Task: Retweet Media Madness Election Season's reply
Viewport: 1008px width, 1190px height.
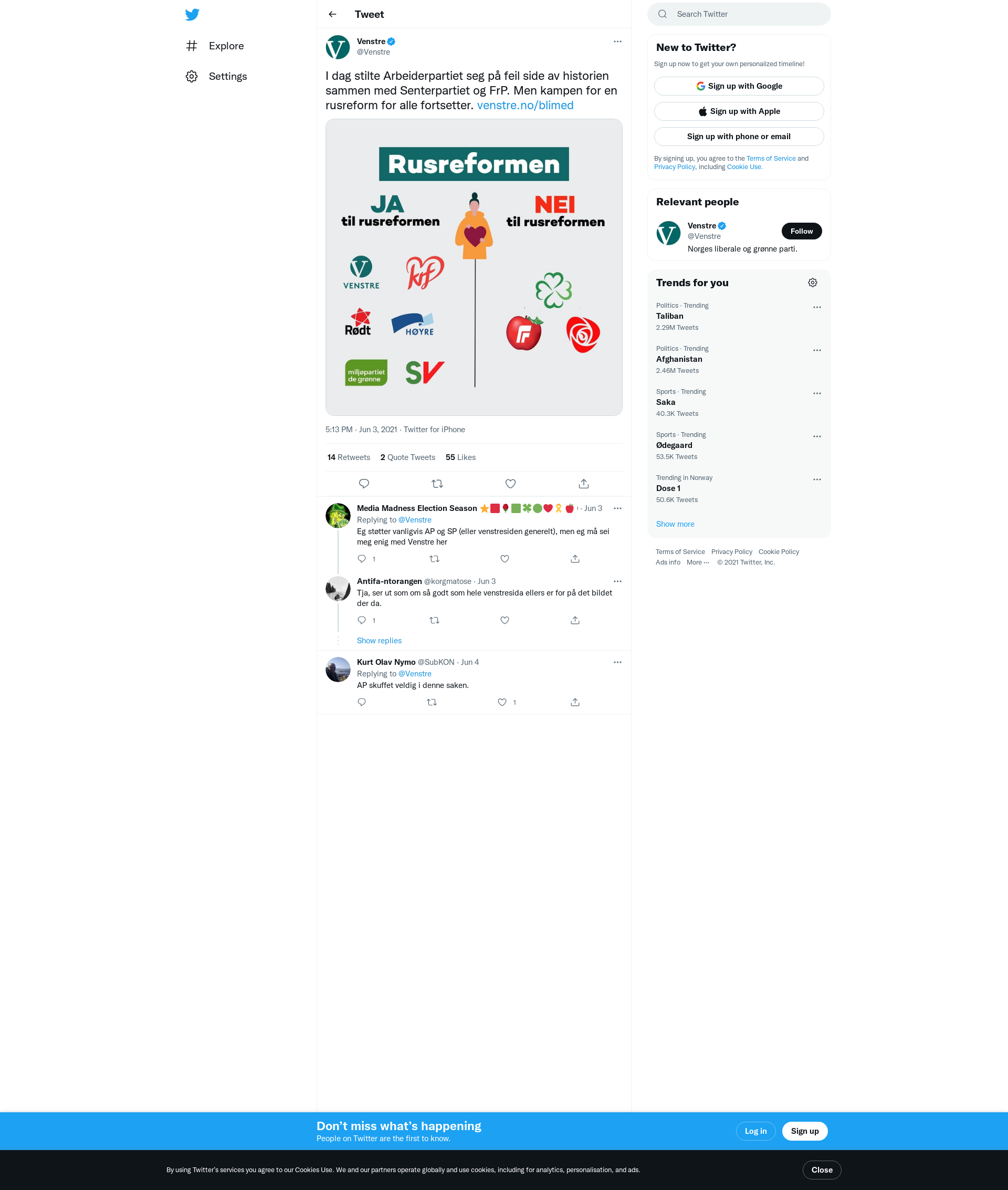Action: coord(434,559)
